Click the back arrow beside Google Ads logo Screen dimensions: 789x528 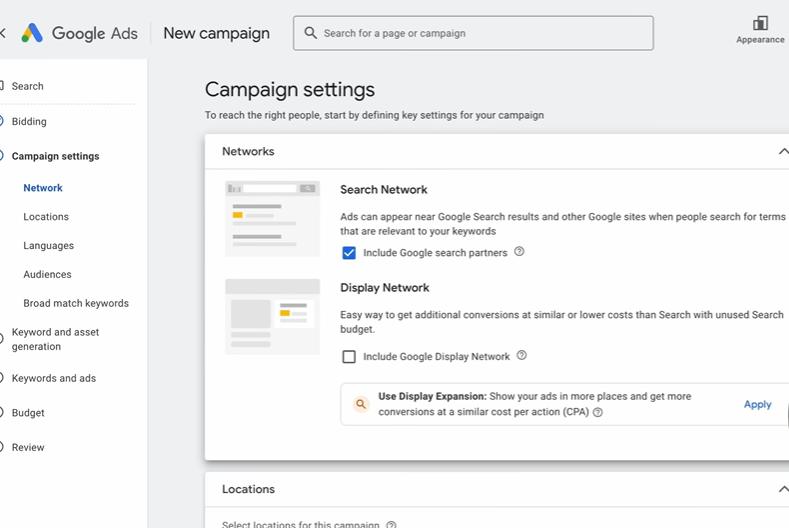pyautogui.click(x=3, y=33)
